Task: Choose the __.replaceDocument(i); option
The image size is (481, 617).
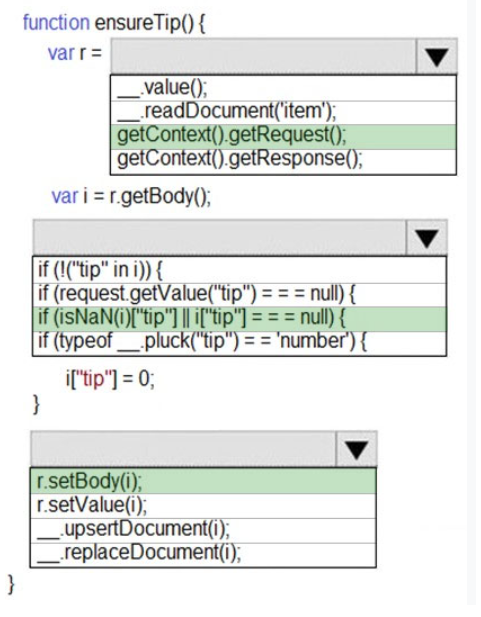Action: (x=203, y=555)
